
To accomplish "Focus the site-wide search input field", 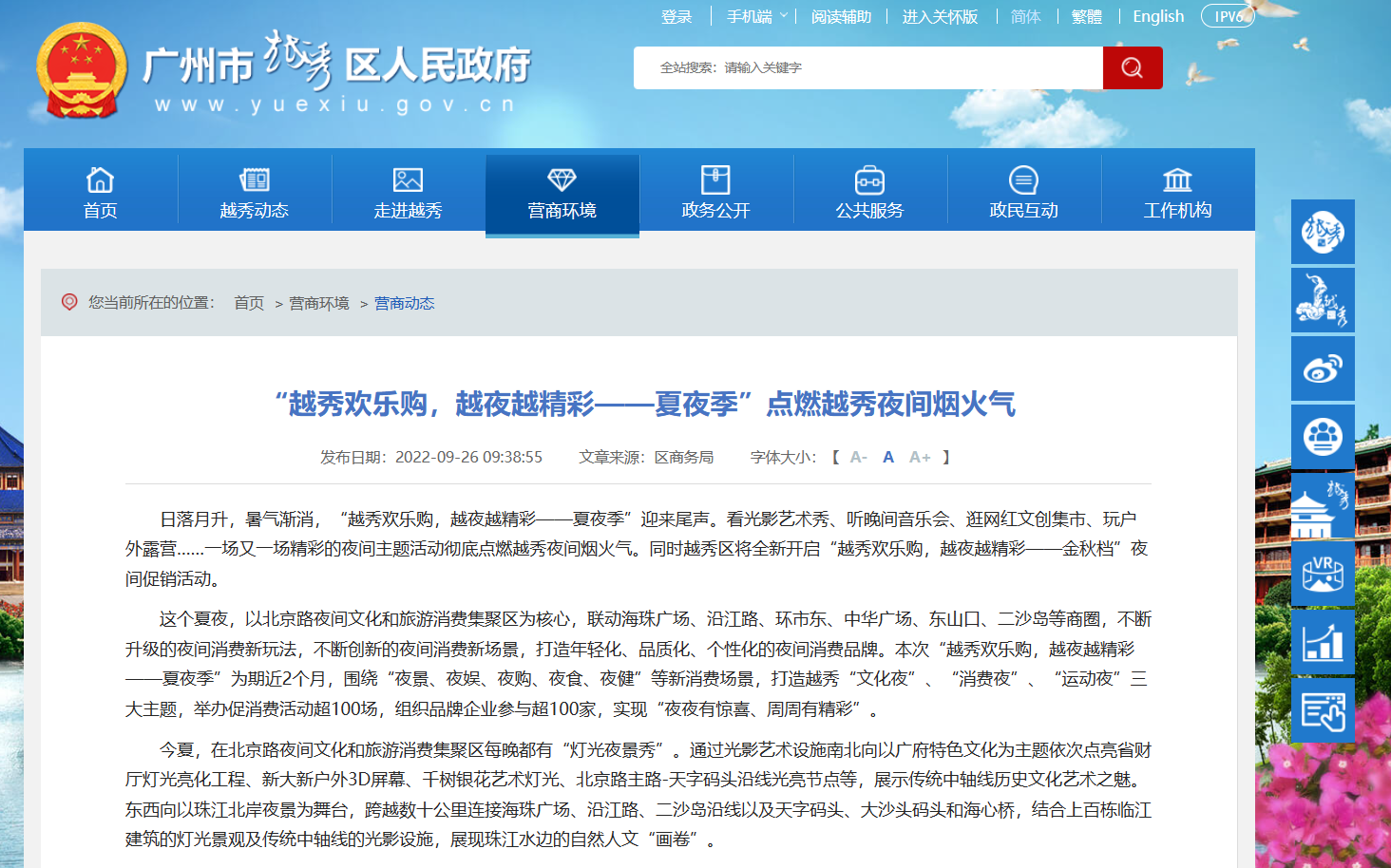I will click(x=867, y=67).
